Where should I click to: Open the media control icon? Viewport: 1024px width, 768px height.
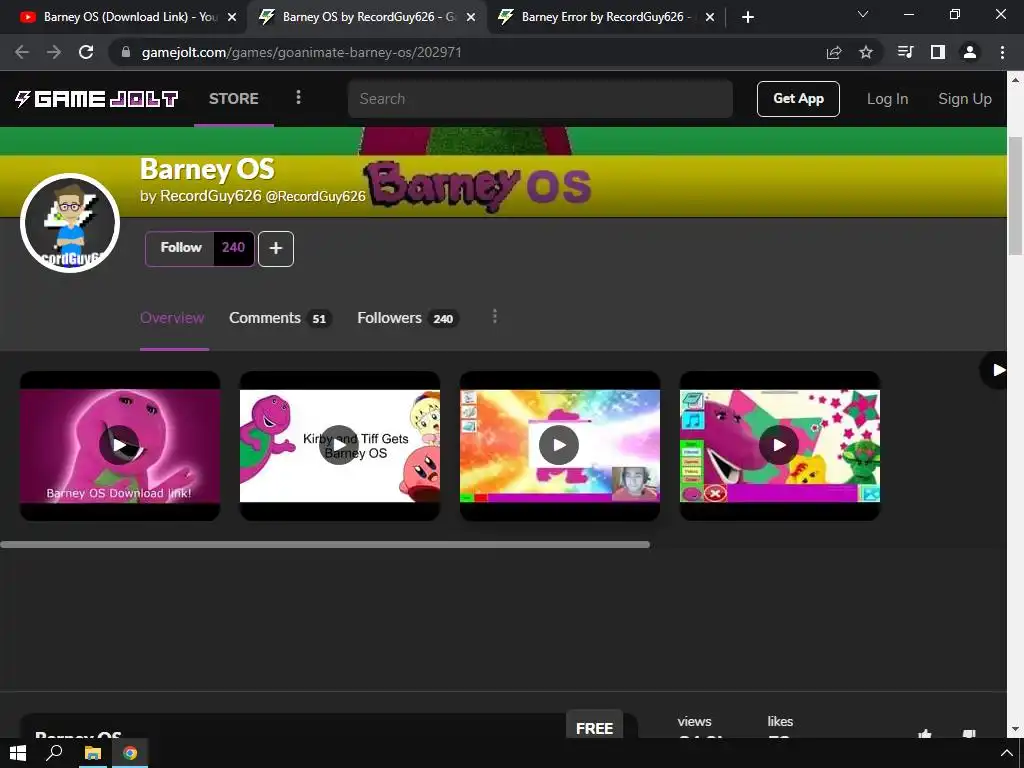pyautogui.click(x=905, y=52)
